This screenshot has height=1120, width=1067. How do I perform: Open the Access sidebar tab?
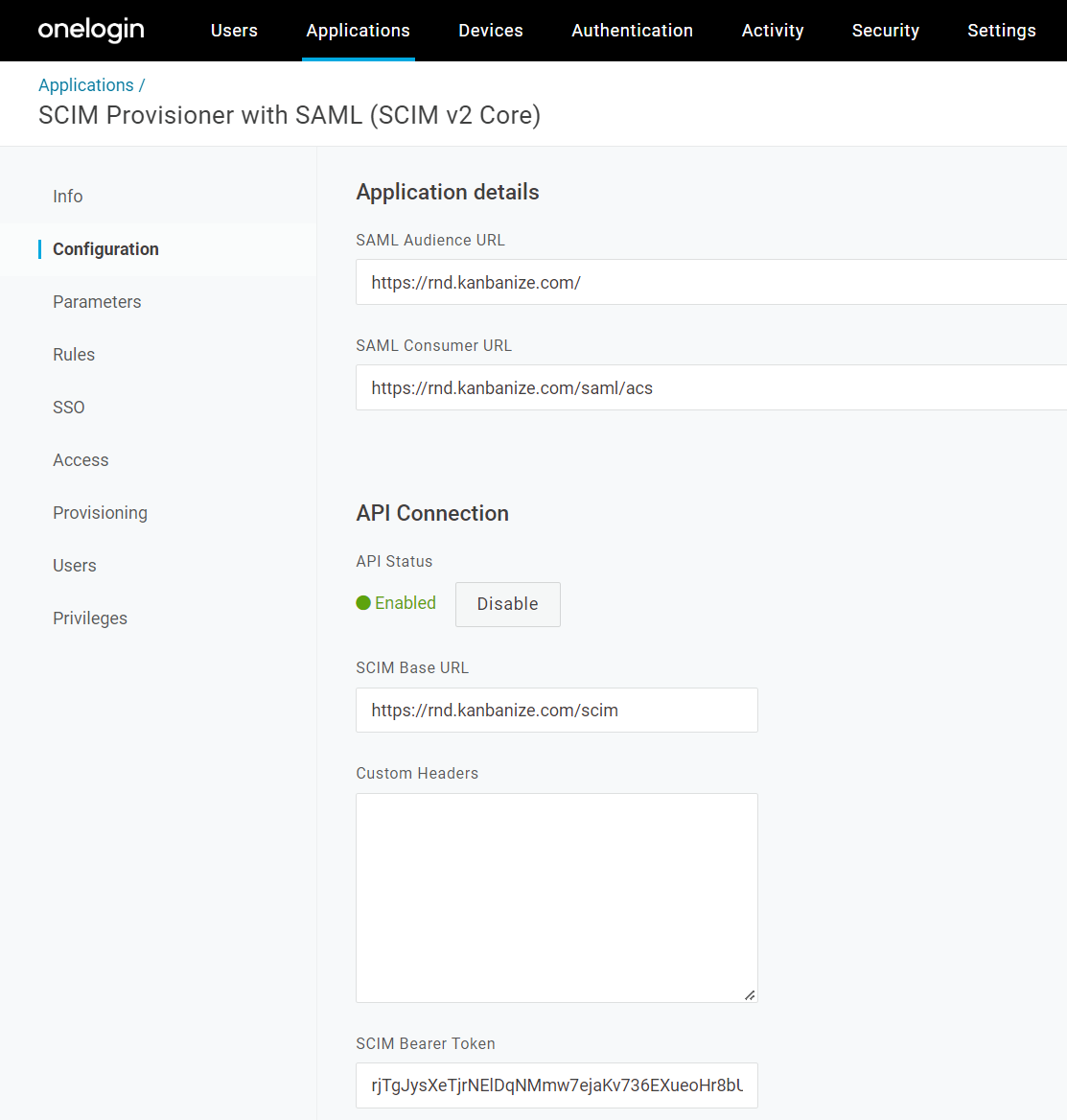[81, 460]
